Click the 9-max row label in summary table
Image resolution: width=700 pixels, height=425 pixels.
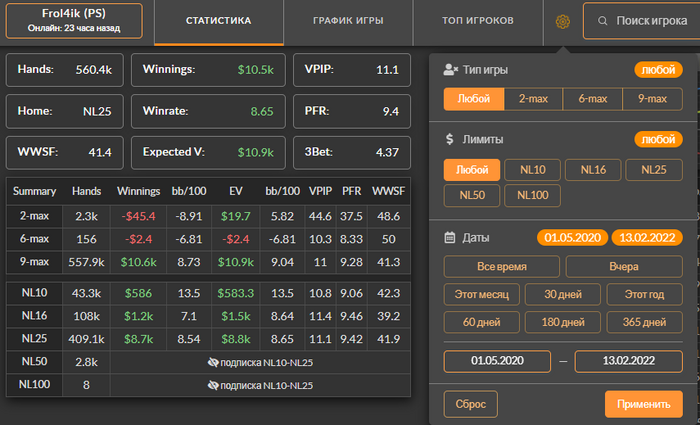(x=34, y=262)
